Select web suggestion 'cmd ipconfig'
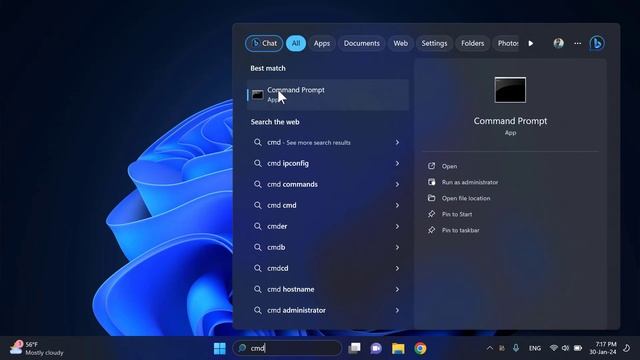The height and width of the screenshot is (360, 640). point(328,163)
